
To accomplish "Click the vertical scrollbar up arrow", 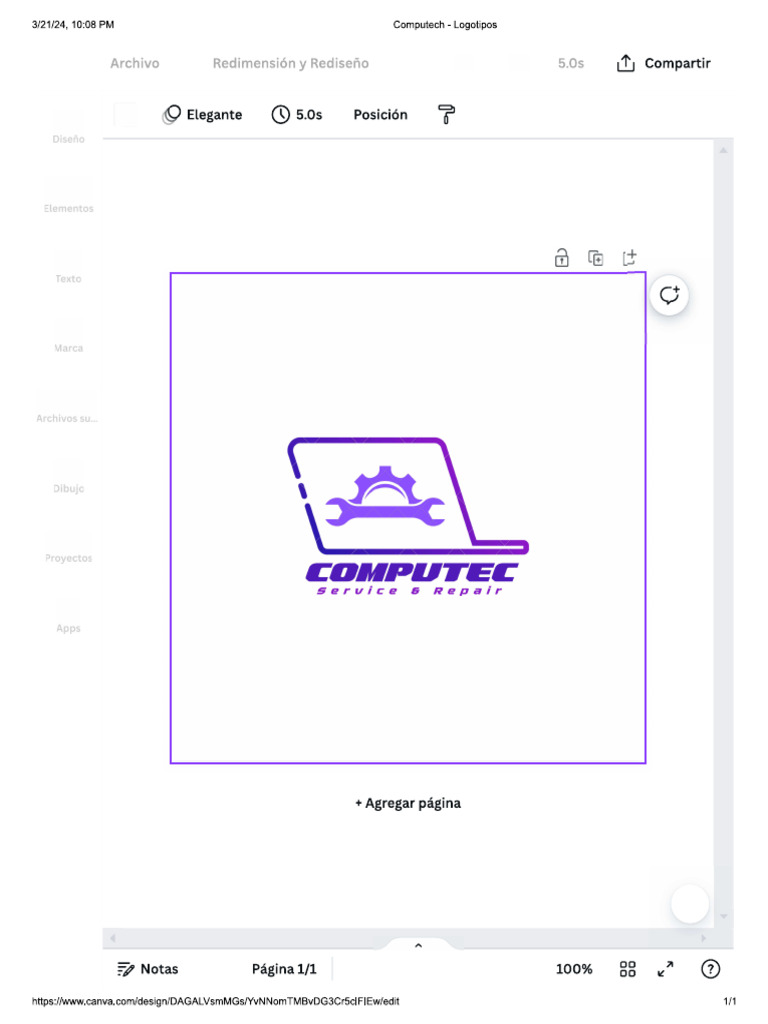I will tap(724, 150).
